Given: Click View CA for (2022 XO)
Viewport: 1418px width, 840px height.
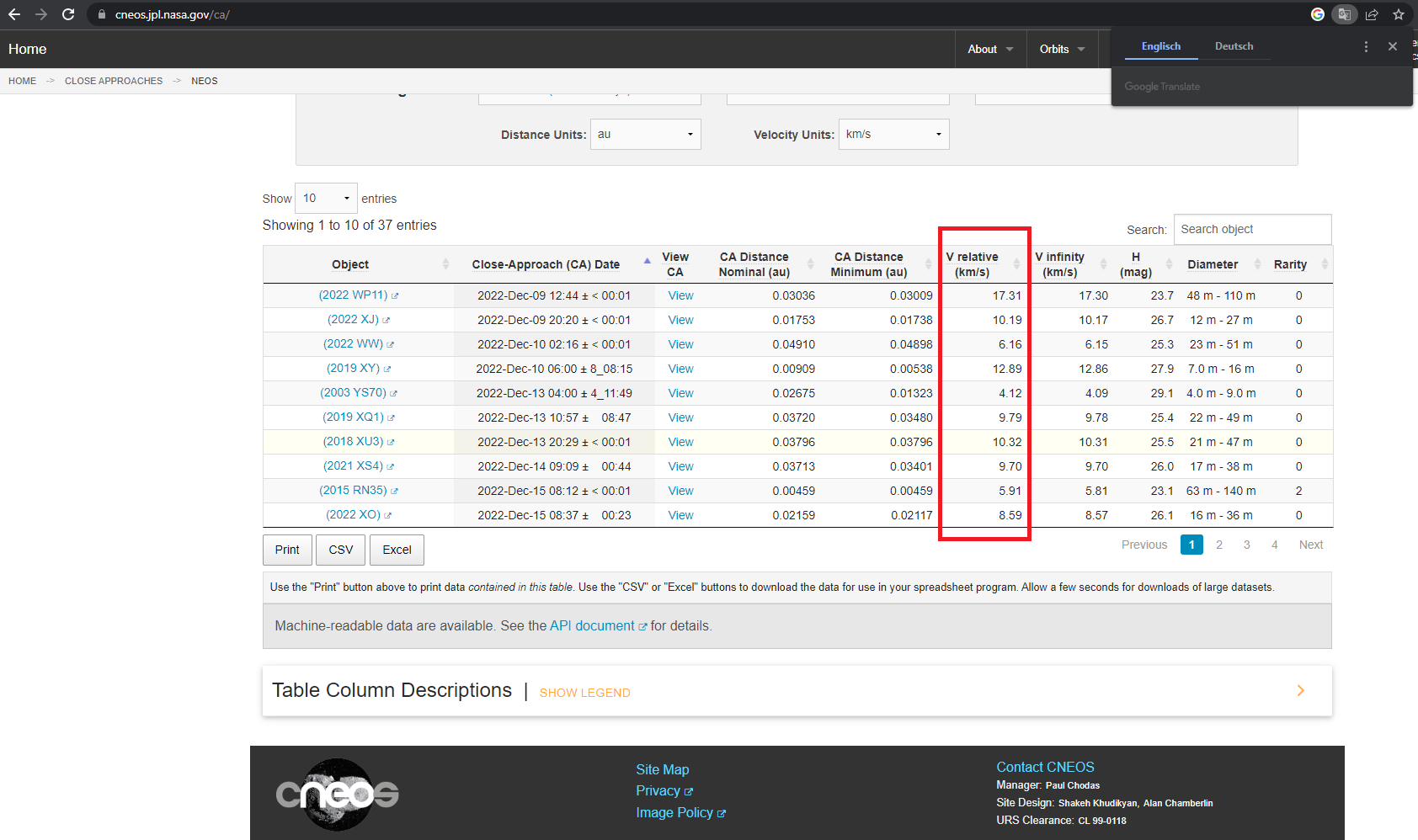Looking at the screenshot, I should [680, 515].
